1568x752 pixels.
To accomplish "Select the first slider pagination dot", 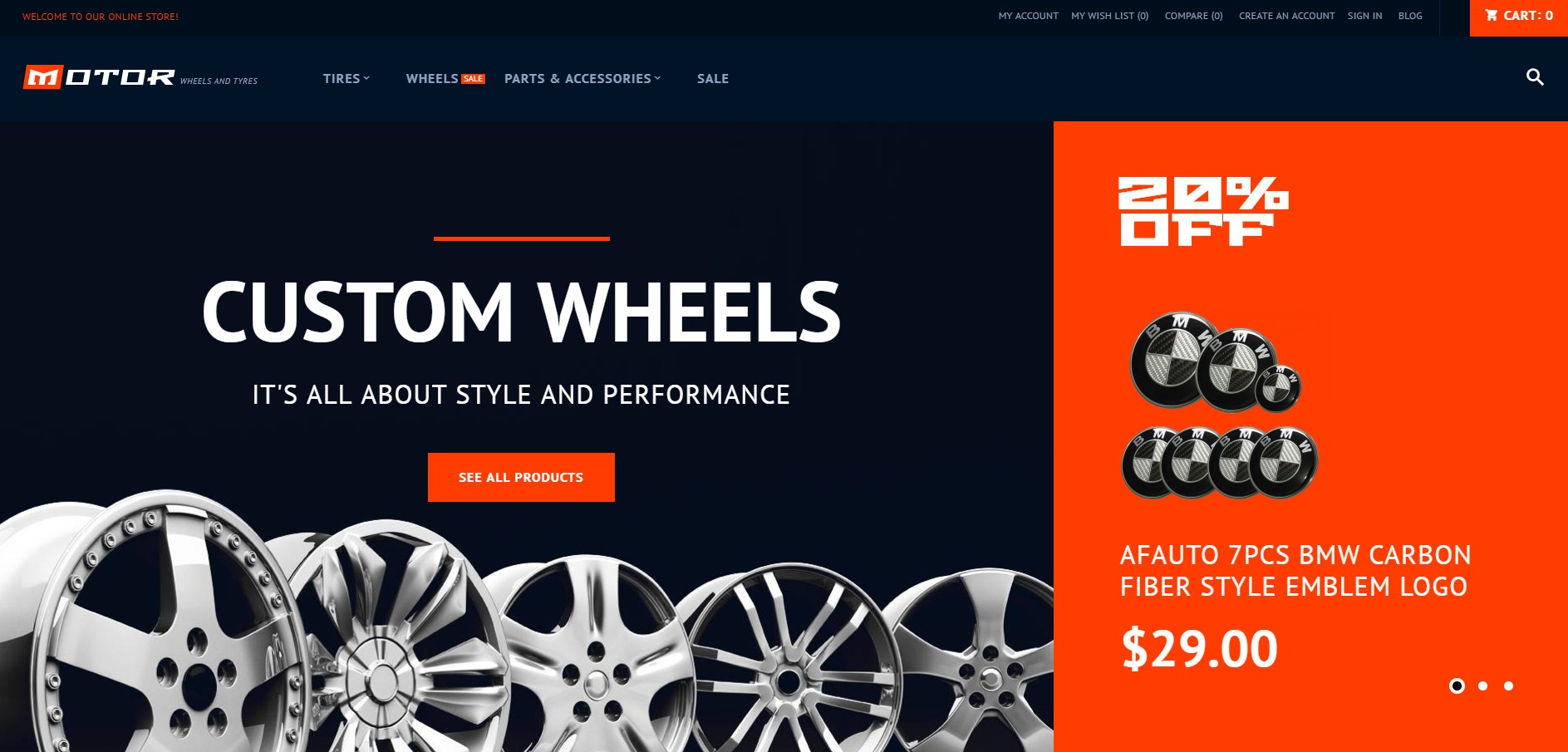I will (1457, 686).
